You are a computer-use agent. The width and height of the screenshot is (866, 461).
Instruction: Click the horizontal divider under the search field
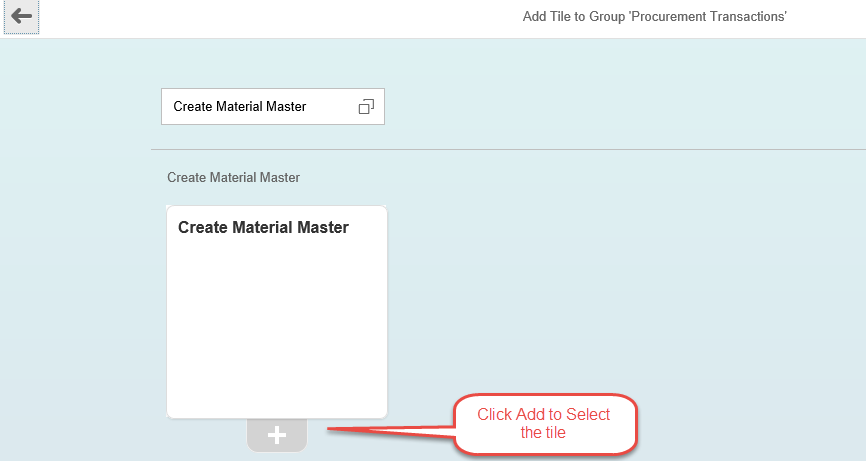click(x=508, y=149)
